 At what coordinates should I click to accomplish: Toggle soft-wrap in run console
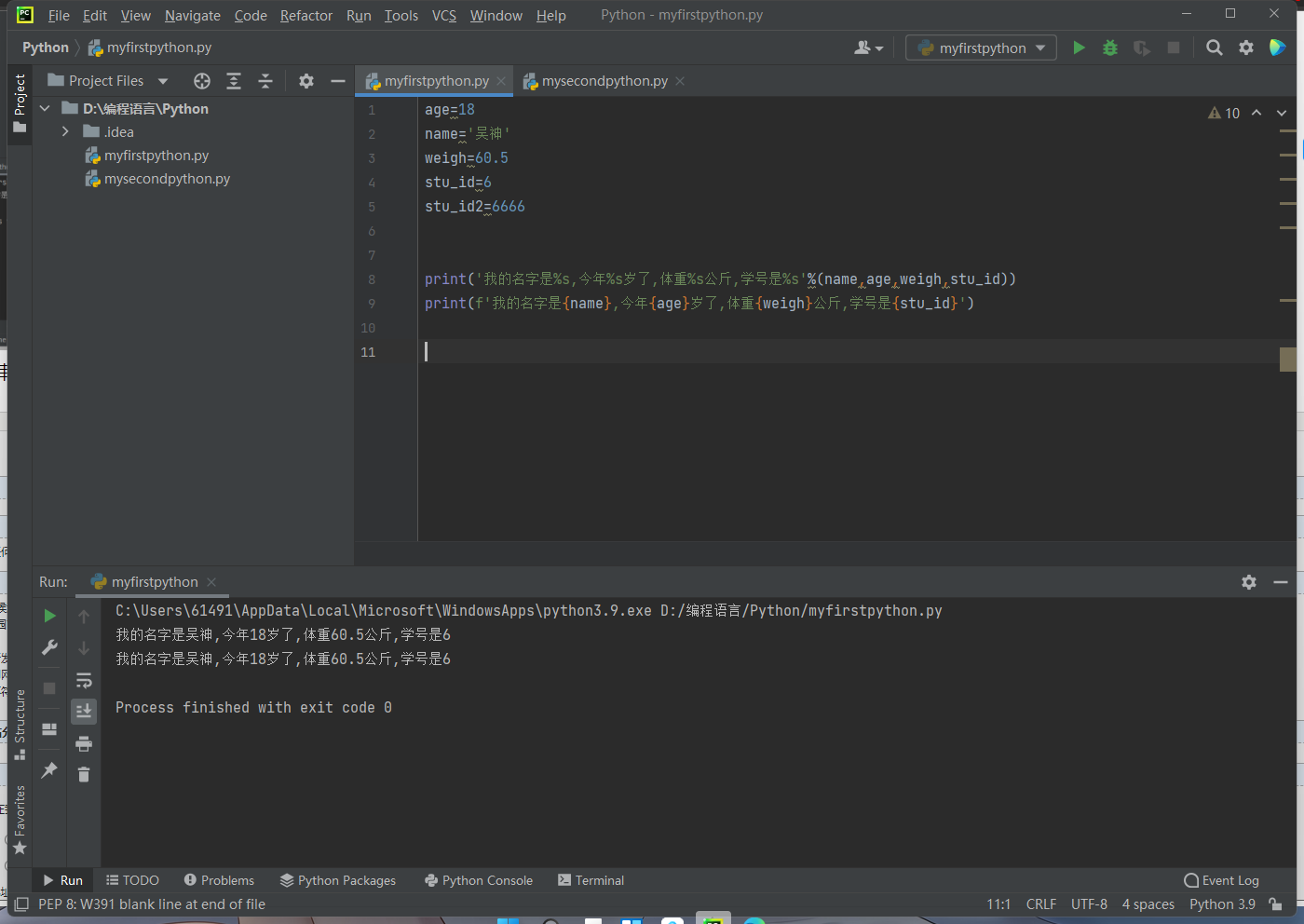(x=84, y=680)
